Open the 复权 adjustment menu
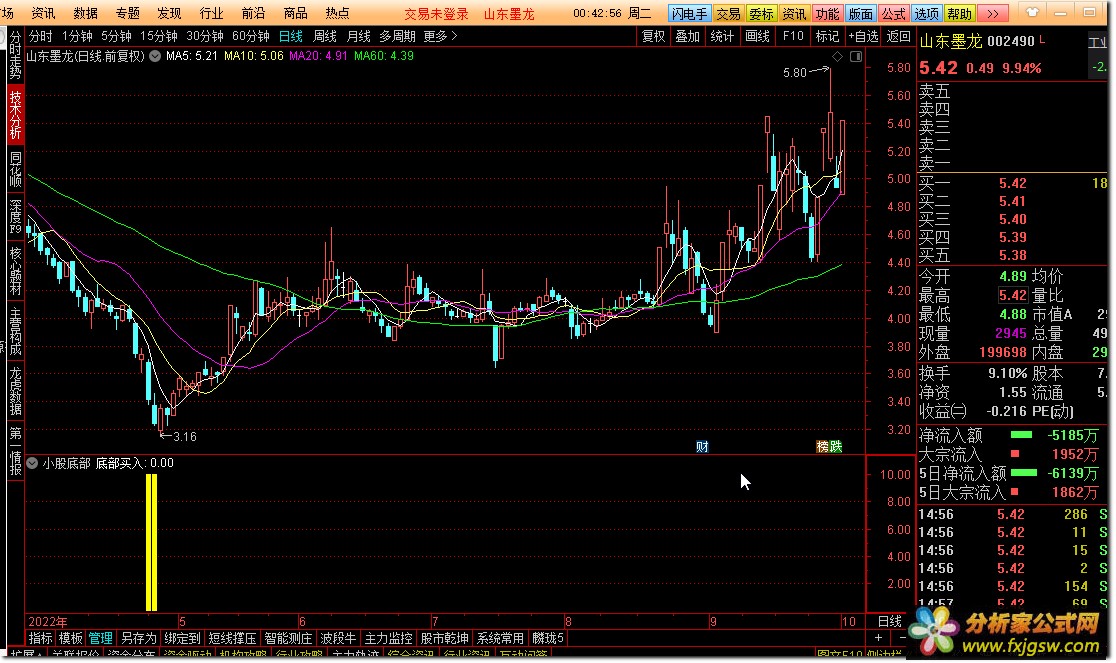Viewport: 1116px width, 663px height. [653, 36]
